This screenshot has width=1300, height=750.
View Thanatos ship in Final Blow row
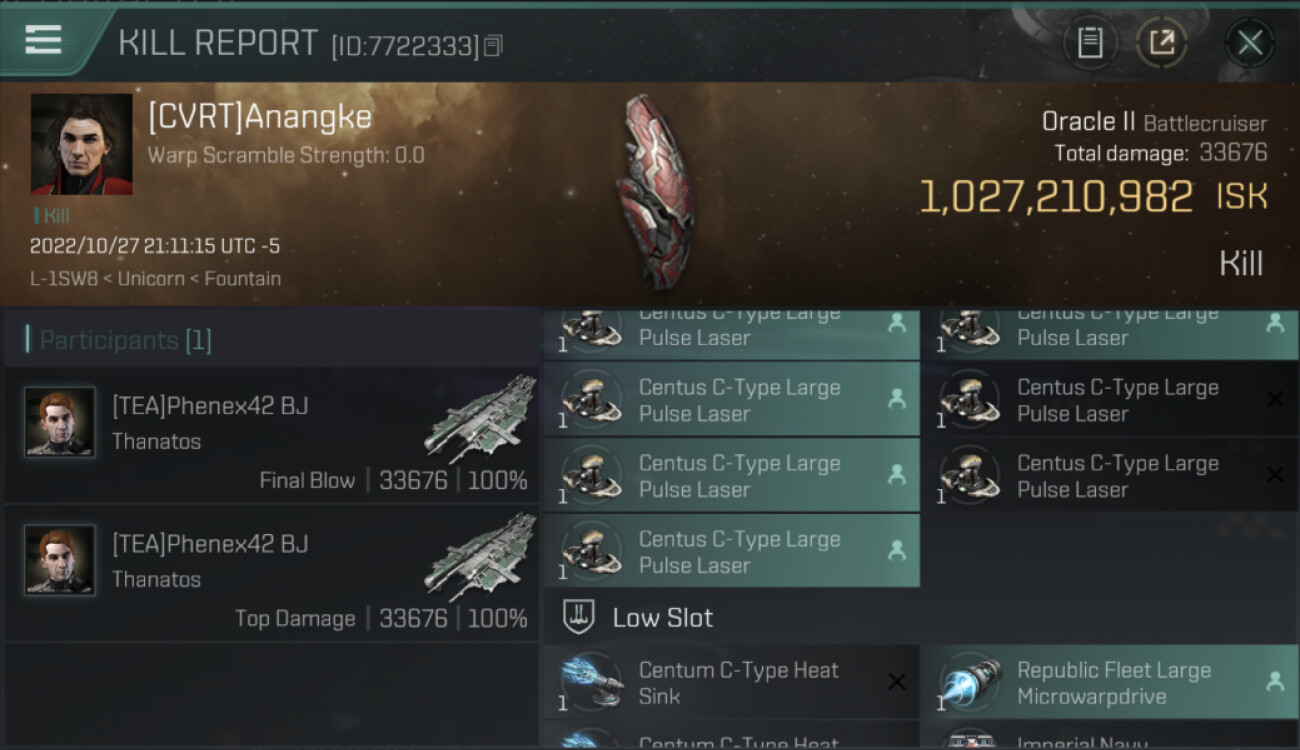[480, 419]
